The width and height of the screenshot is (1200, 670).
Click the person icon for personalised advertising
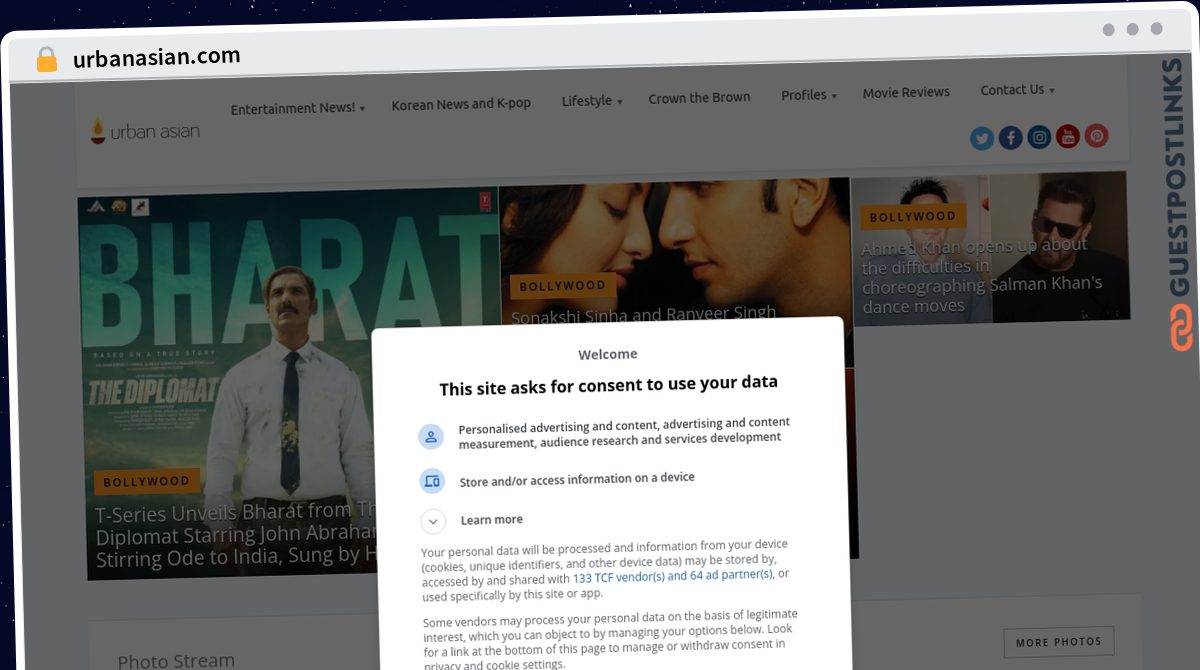point(431,437)
